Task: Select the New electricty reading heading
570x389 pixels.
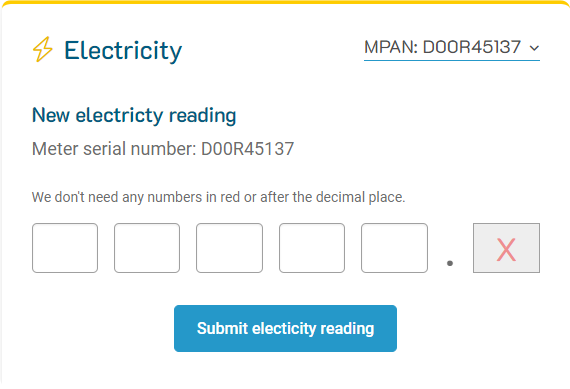Action: click(x=134, y=116)
